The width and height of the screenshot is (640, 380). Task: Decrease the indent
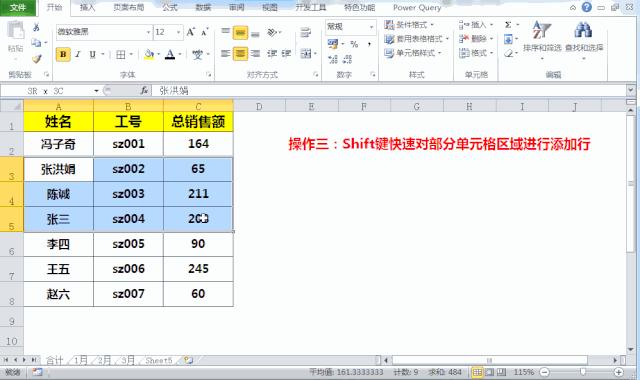click(x=272, y=53)
